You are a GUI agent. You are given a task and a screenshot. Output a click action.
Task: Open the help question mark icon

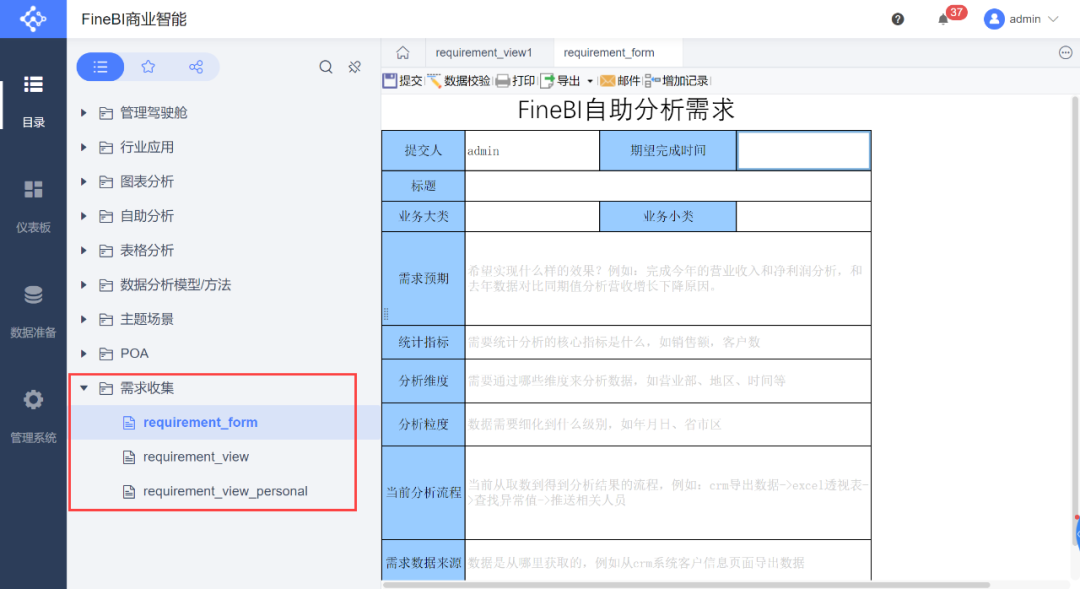click(x=897, y=19)
